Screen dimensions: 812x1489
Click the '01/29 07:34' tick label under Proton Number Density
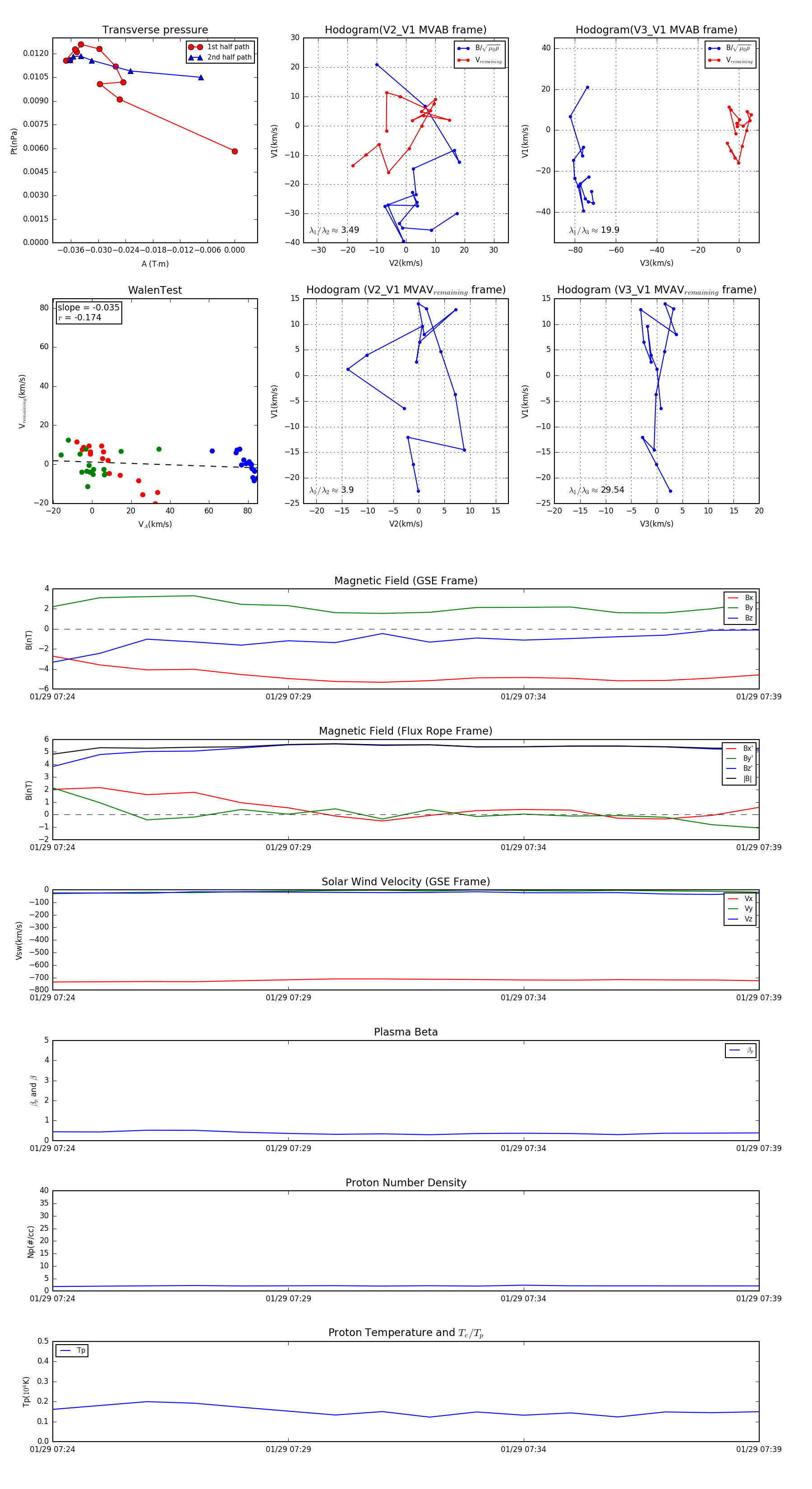point(524,1298)
